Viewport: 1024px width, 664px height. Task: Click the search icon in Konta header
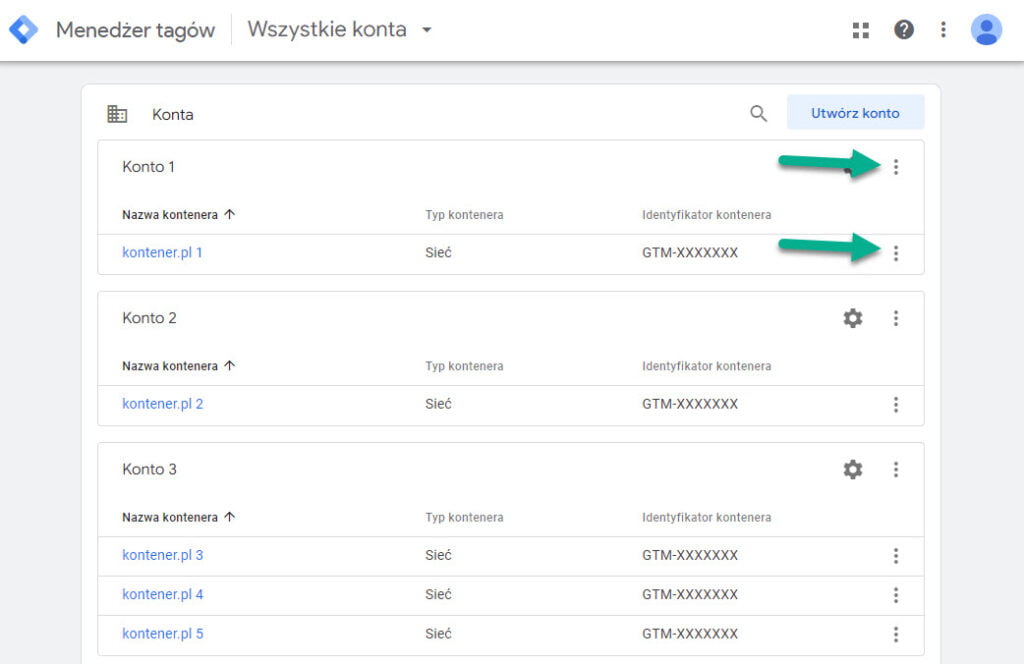[758, 114]
